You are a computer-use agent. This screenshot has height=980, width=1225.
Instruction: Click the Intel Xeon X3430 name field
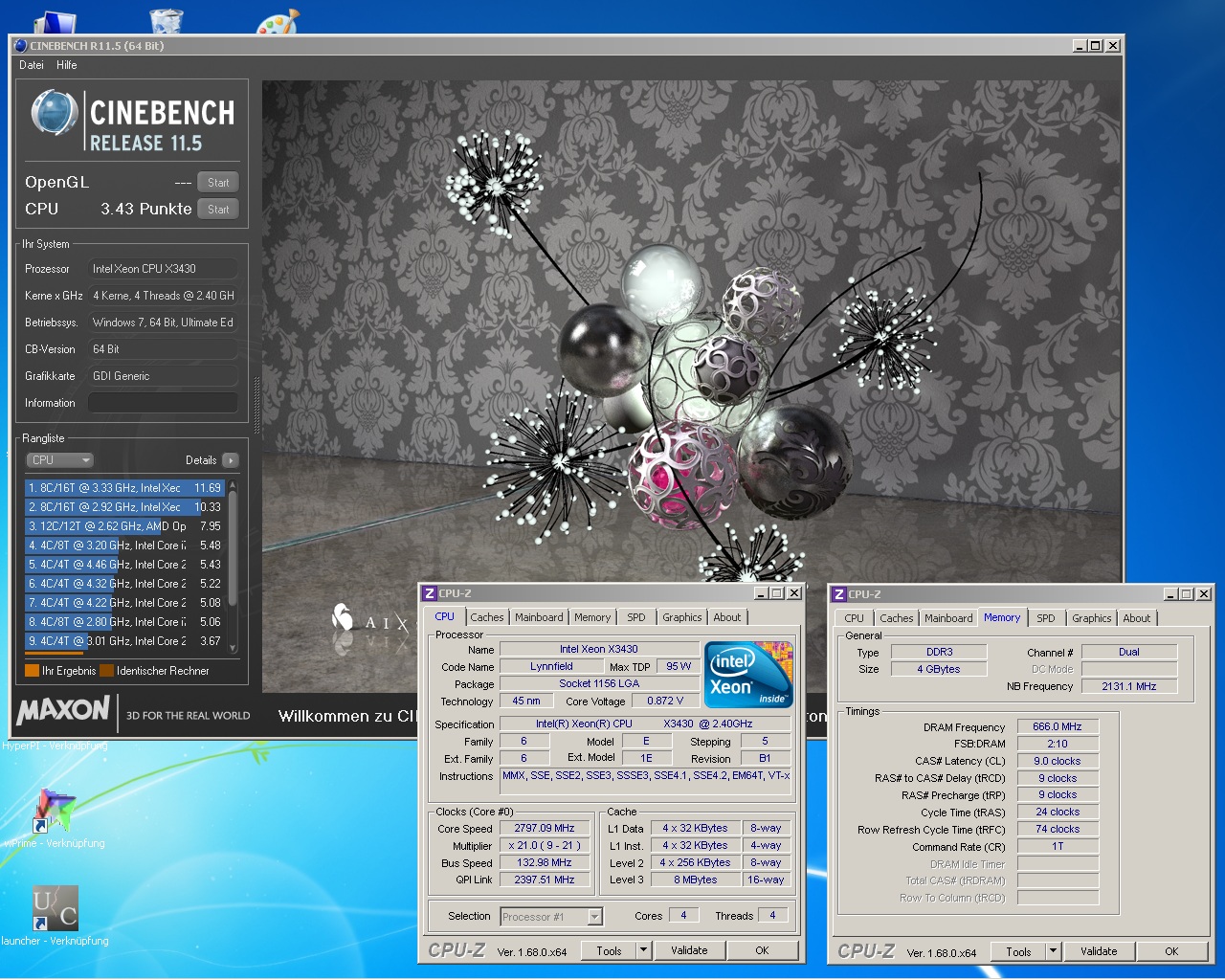(599, 649)
